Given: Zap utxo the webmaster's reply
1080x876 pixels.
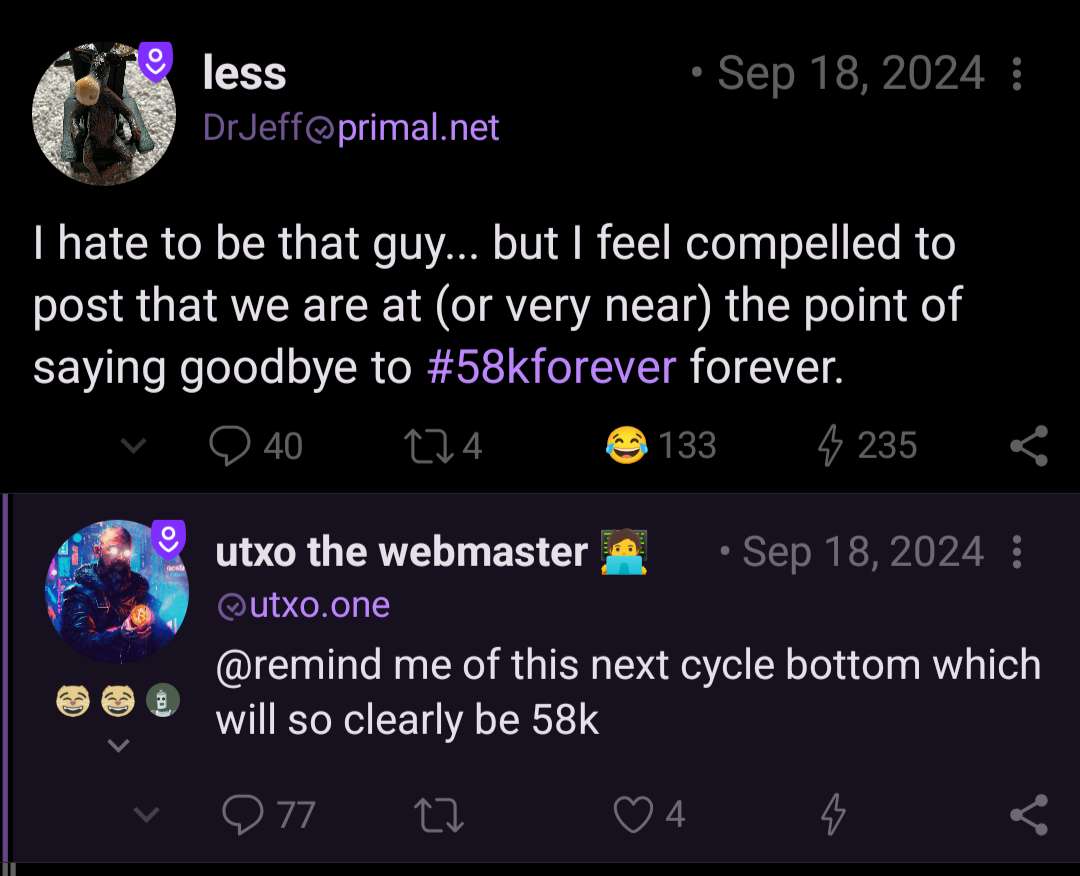Looking at the screenshot, I should click(832, 814).
